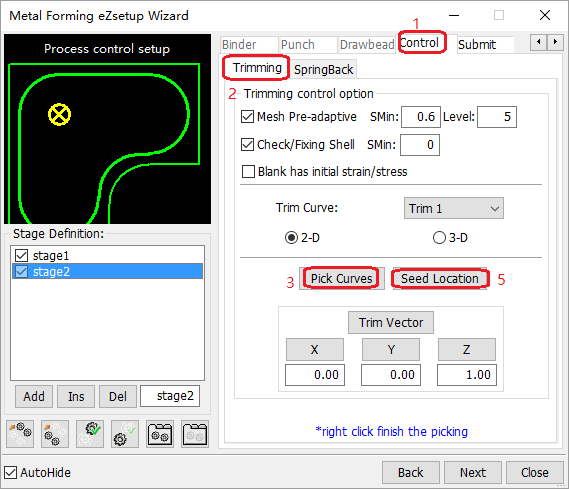569x489 pixels.
Task: Switch to the Binder tab
Action: pyautogui.click(x=249, y=45)
